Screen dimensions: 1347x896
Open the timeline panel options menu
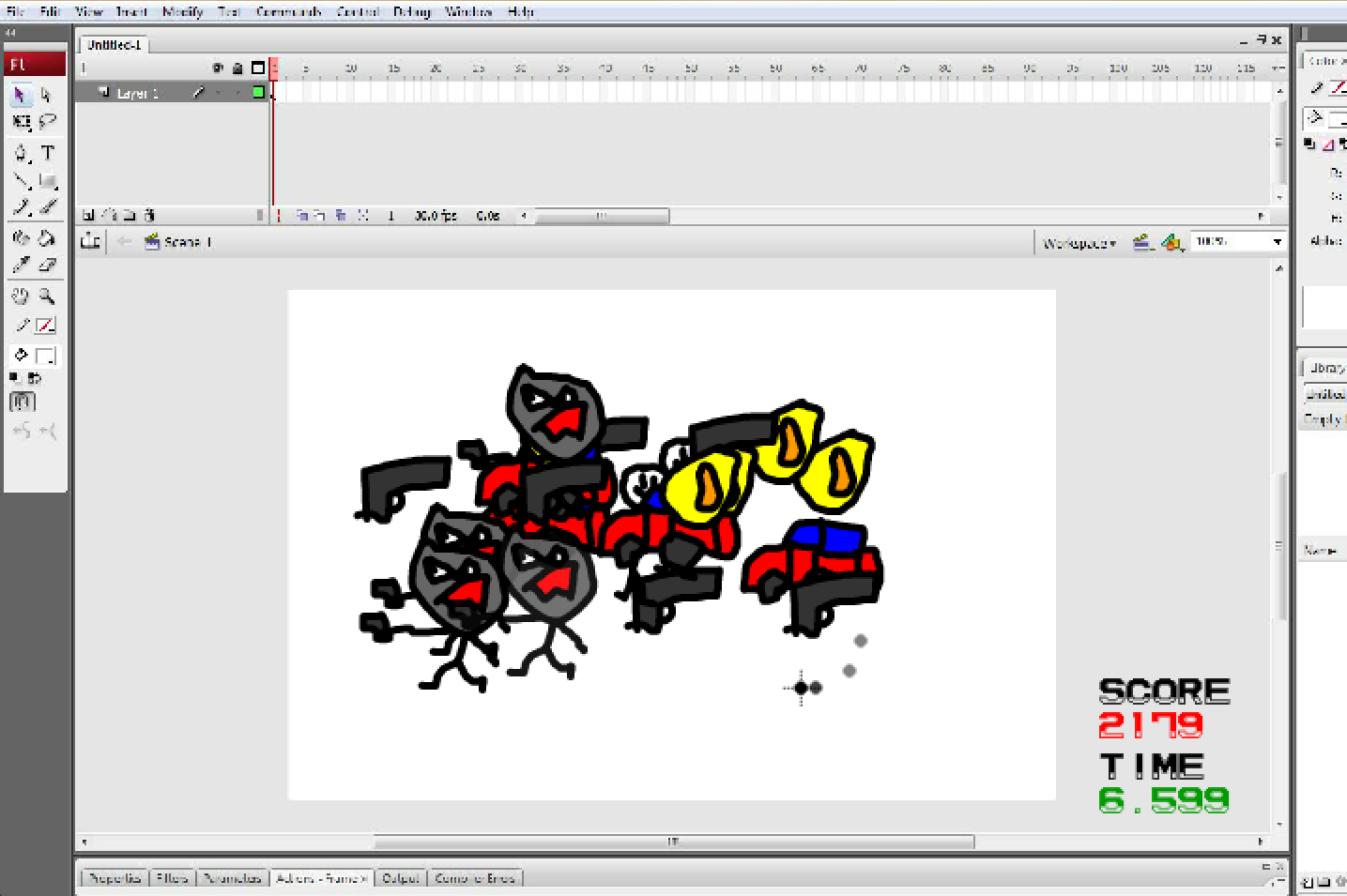tap(1278, 68)
